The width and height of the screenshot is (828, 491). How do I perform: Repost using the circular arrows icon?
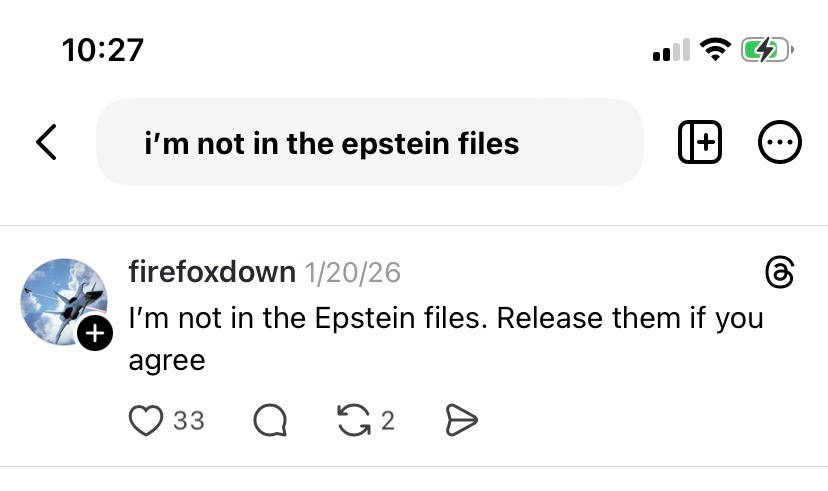tap(354, 421)
